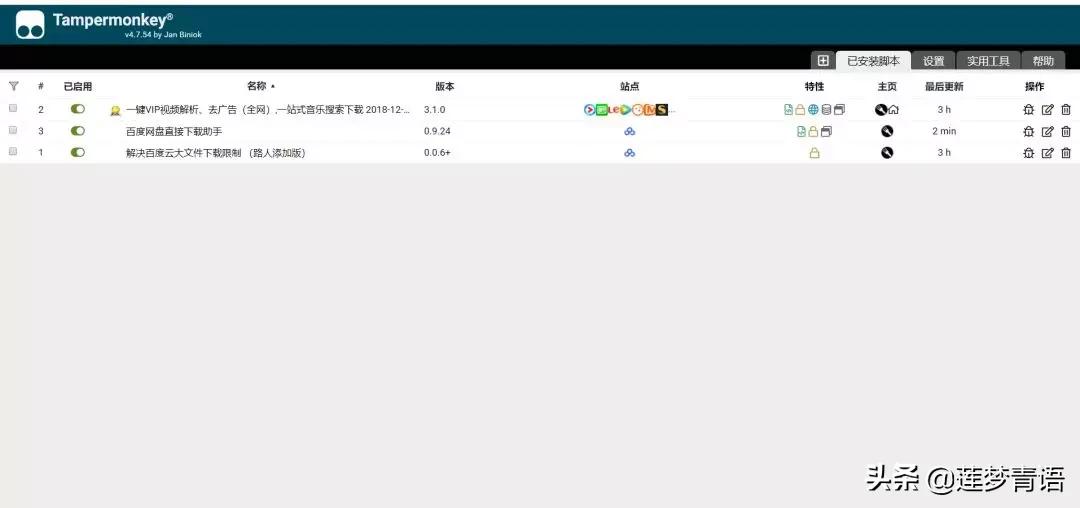Sort scripts by the # column
The image size is (1080, 508).
click(41, 86)
